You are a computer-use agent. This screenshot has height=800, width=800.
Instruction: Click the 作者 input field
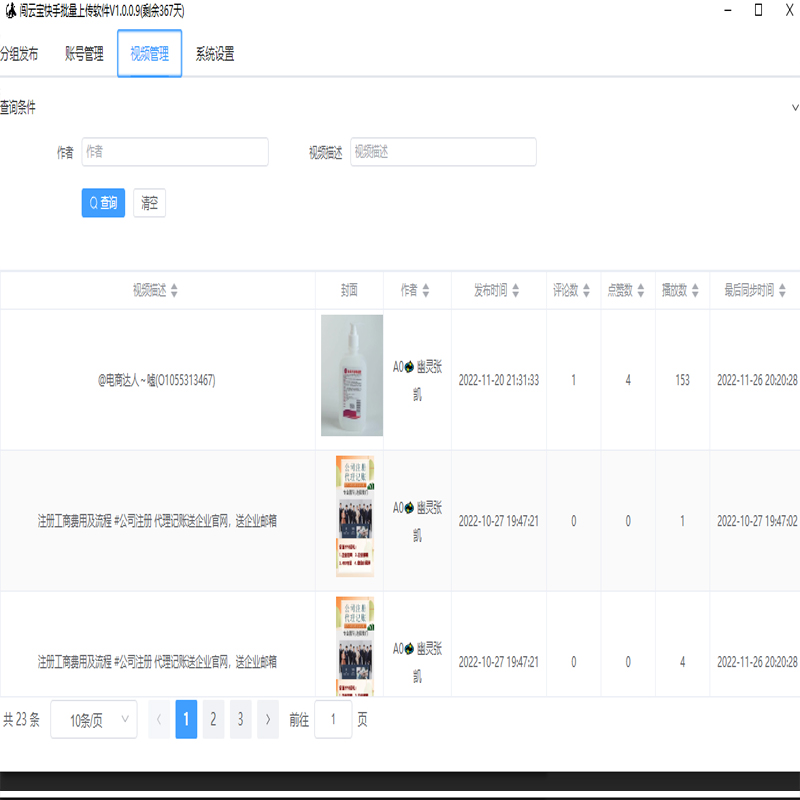pyautogui.click(x=175, y=152)
